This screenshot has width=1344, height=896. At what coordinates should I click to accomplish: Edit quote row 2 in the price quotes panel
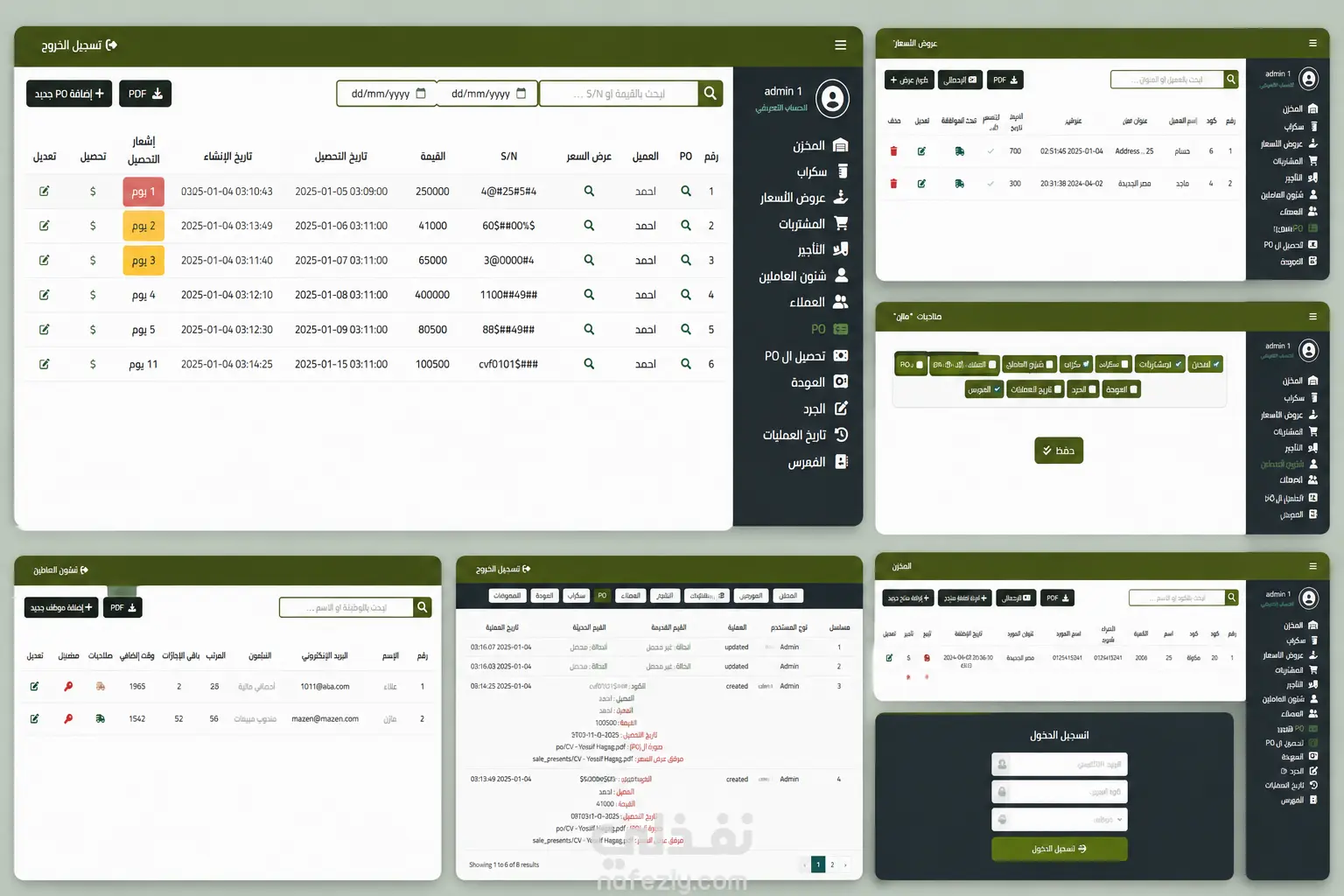click(921, 184)
